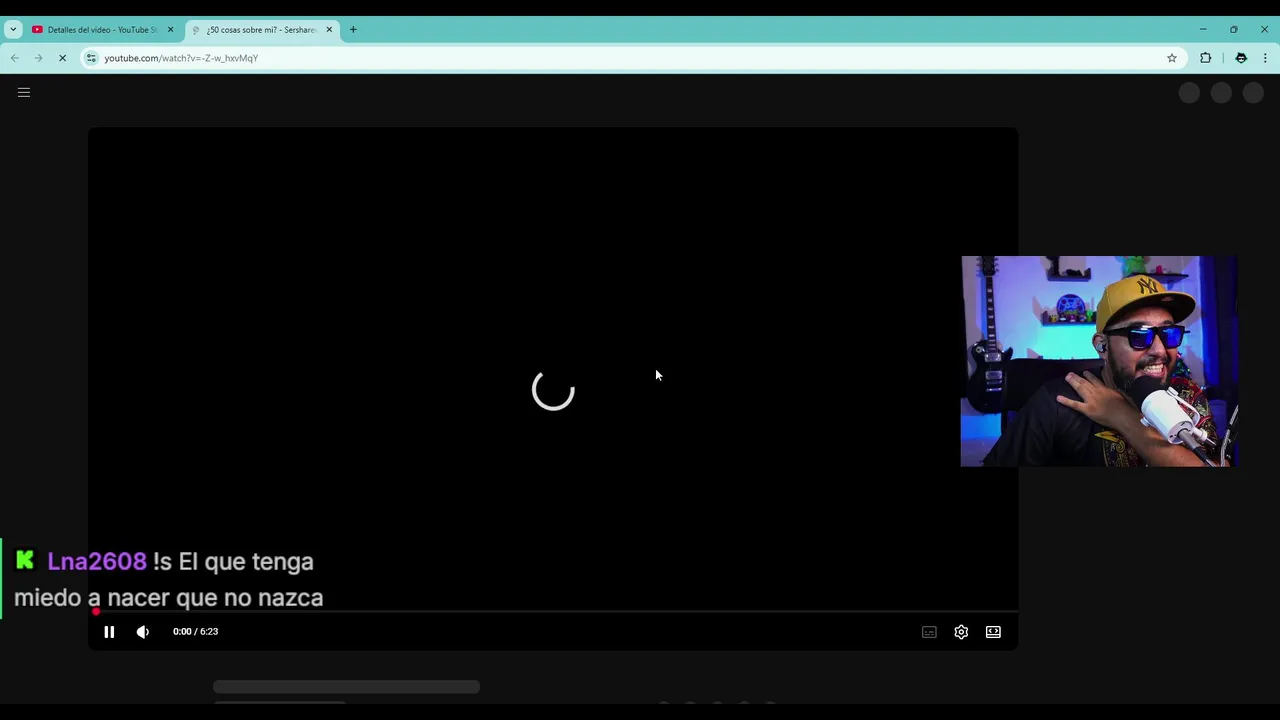Open Chrome three-dot menu
Viewport: 1280px width, 720px height.
(x=1265, y=58)
